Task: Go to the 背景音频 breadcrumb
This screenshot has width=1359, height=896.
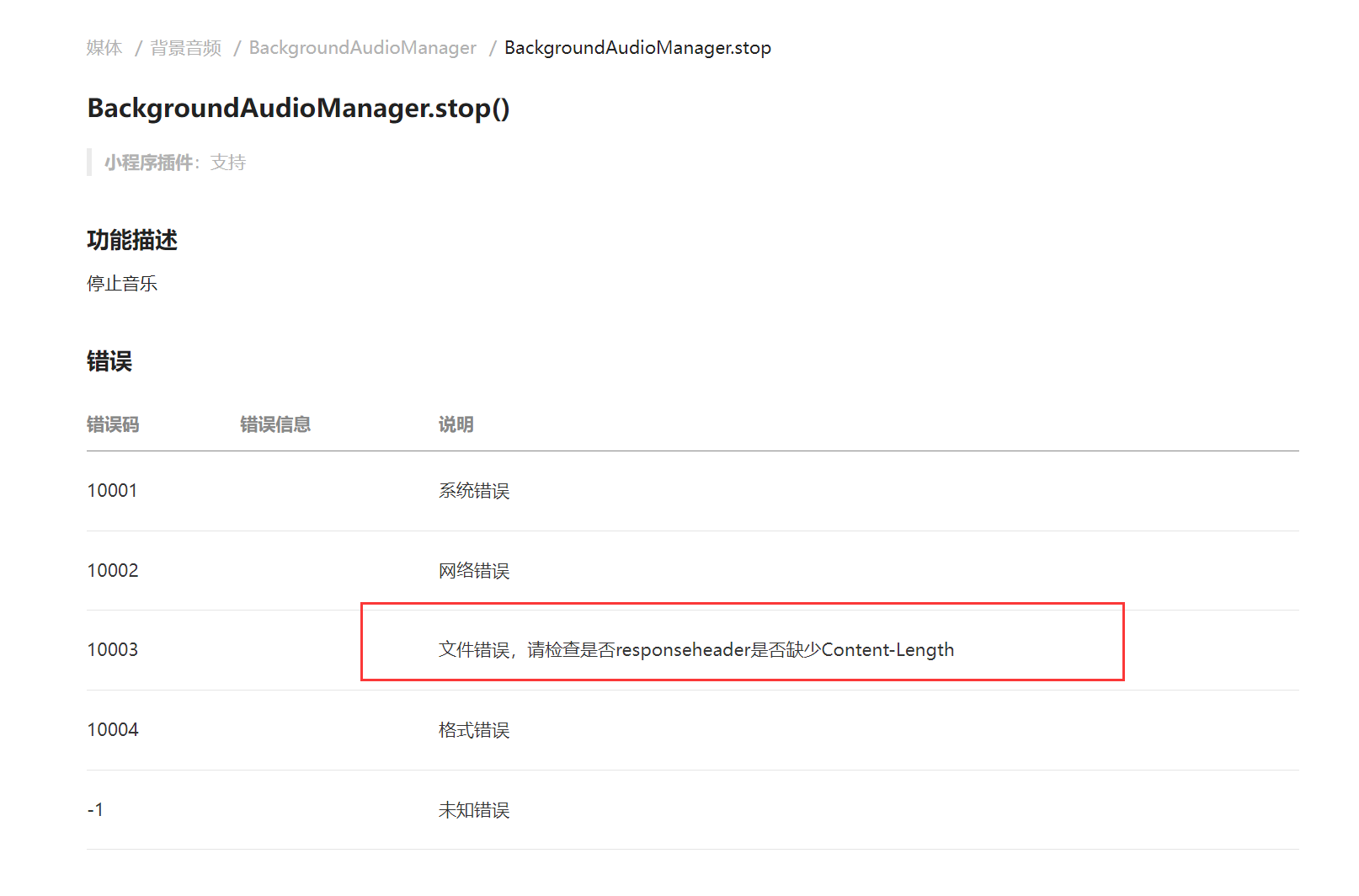Action: click(x=186, y=48)
